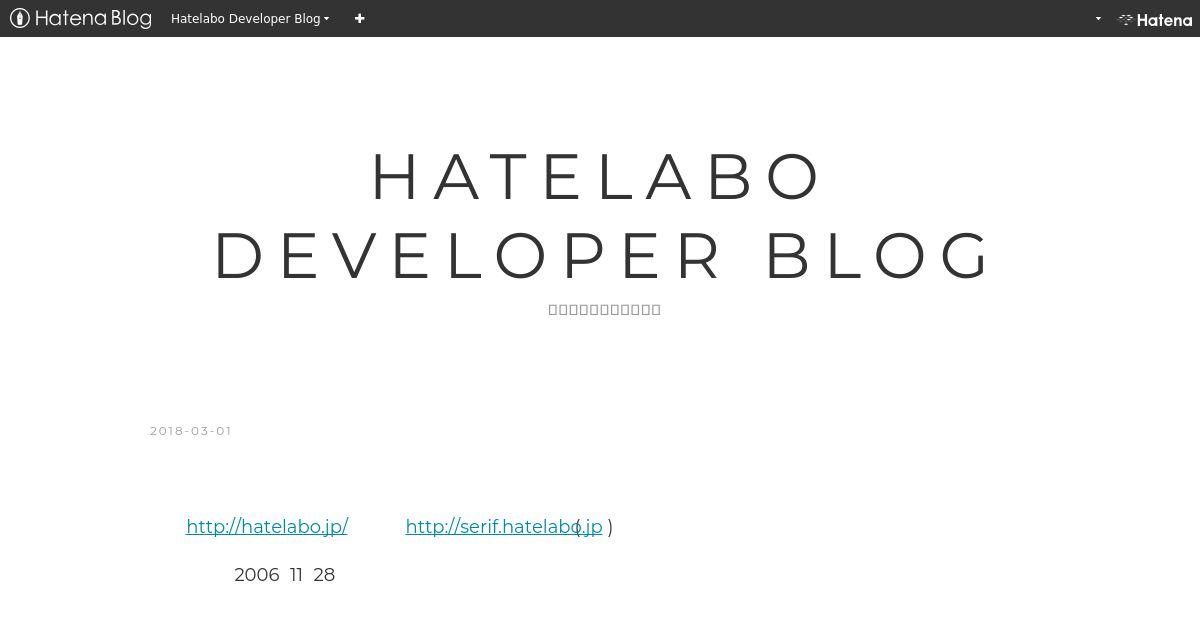The height and width of the screenshot is (630, 1200).
Task: Open the account dropdown arrow near Hatena logo
Action: 1098,18
